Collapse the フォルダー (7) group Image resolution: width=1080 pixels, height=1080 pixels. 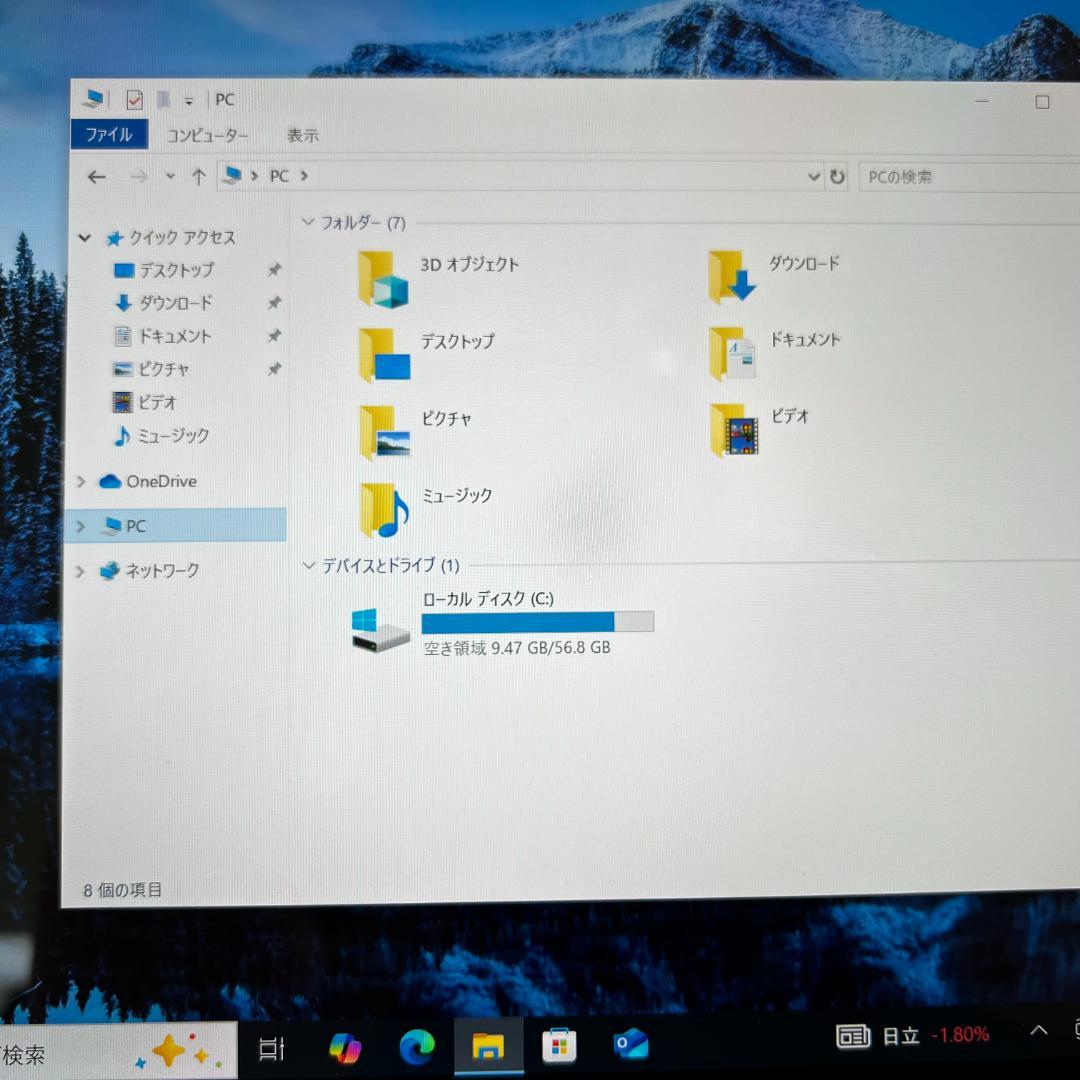point(308,222)
